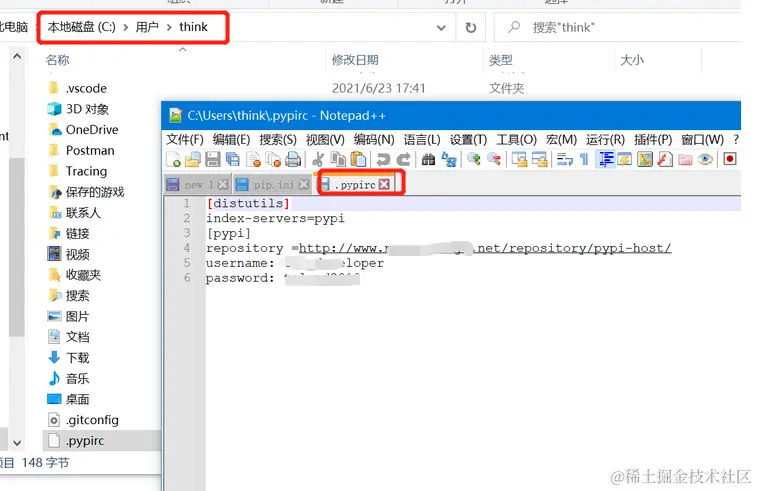Viewport: 757px width, 491px height.
Task: Toggle word wrap in Notepad++
Action: coord(564,159)
